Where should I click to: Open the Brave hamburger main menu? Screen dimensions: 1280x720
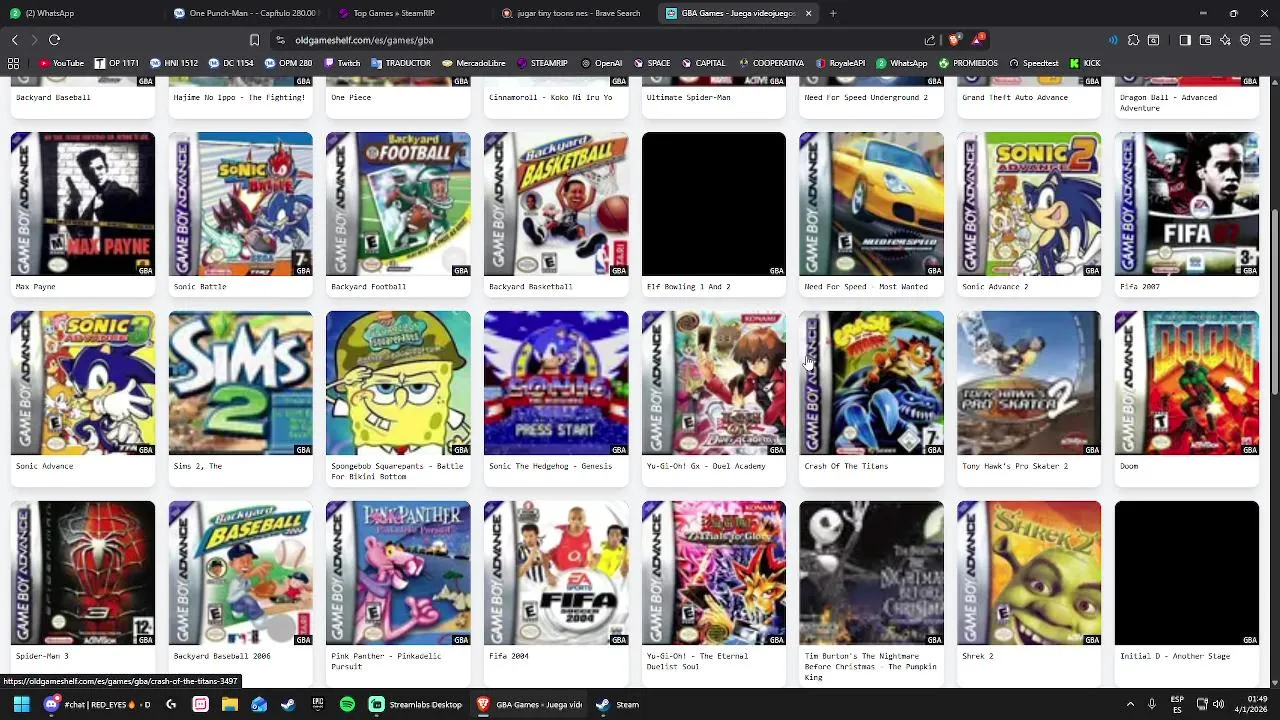(x=1266, y=40)
